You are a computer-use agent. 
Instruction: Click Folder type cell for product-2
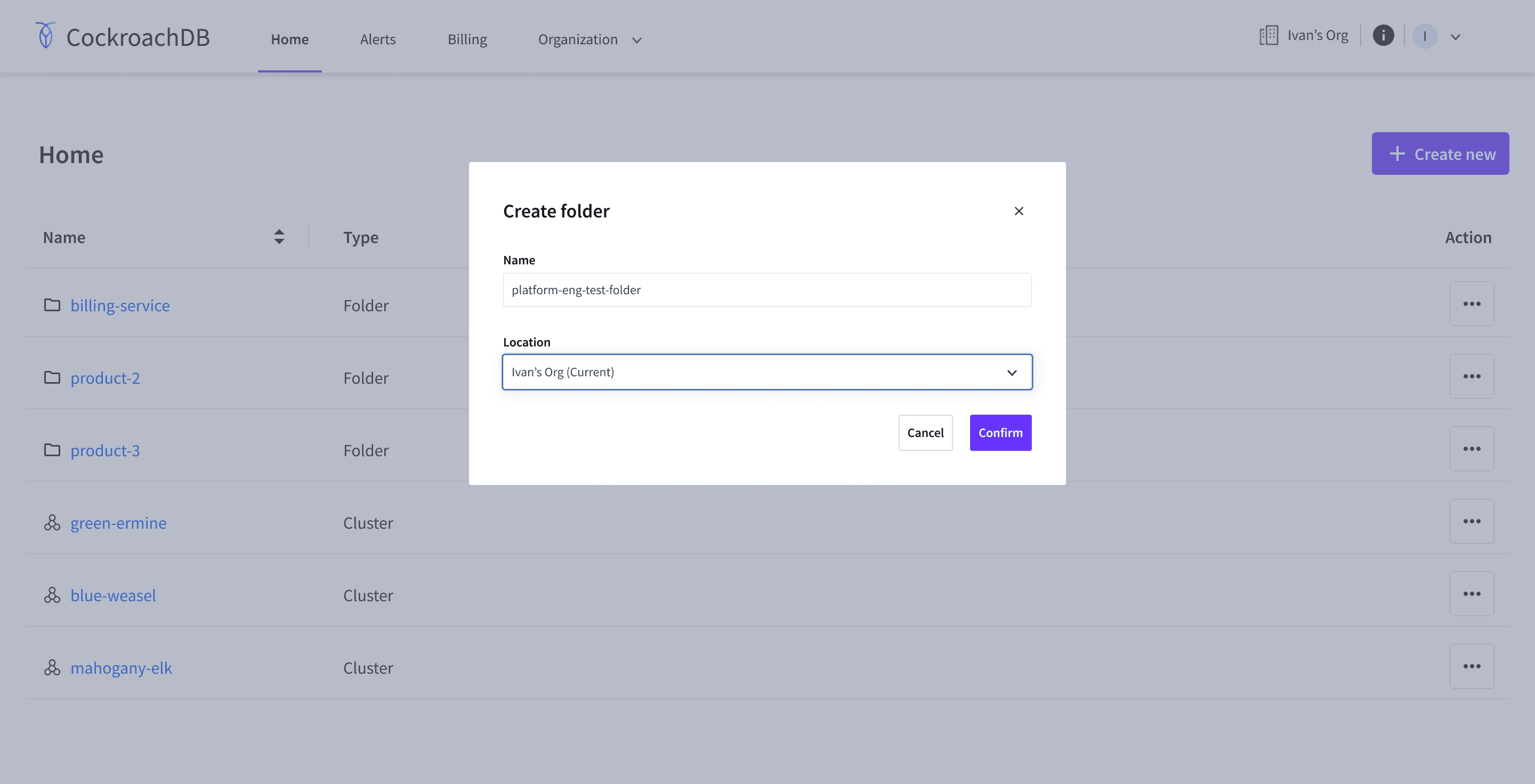click(366, 378)
